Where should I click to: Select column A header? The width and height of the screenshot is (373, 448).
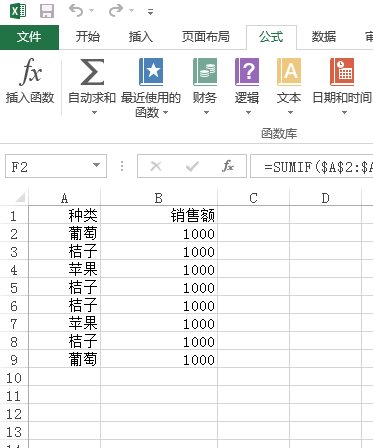pyautogui.click(x=64, y=198)
